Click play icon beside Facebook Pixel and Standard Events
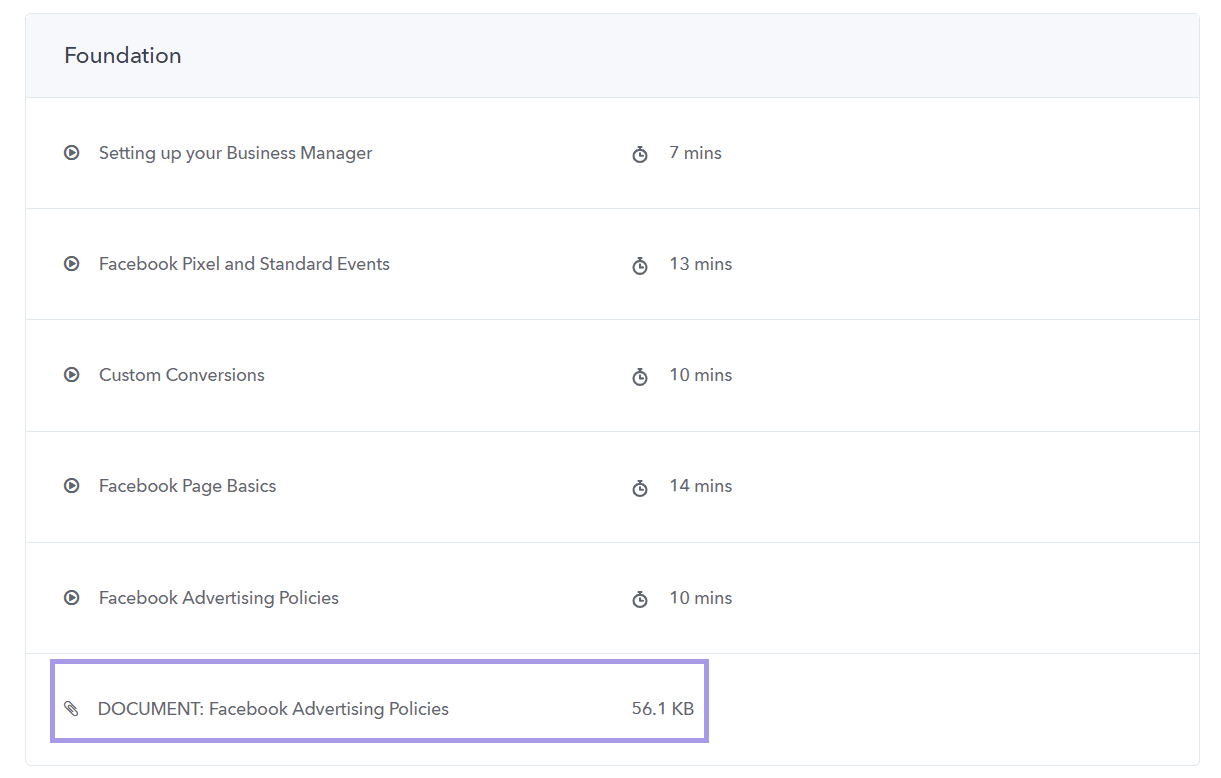Screen dimensions: 1221x778 [x=71, y=264]
